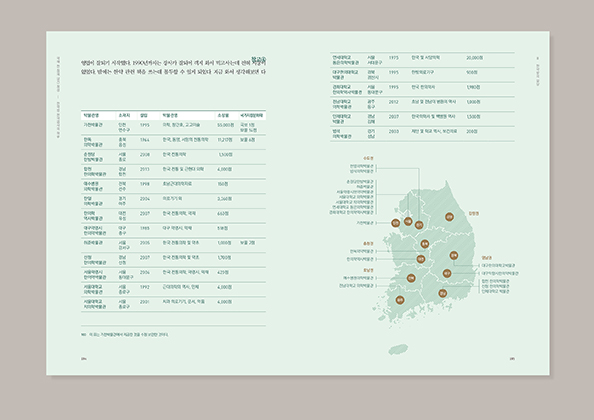Click the brown Gangwon marker on the map
The image size is (594, 420).
(x=449, y=217)
